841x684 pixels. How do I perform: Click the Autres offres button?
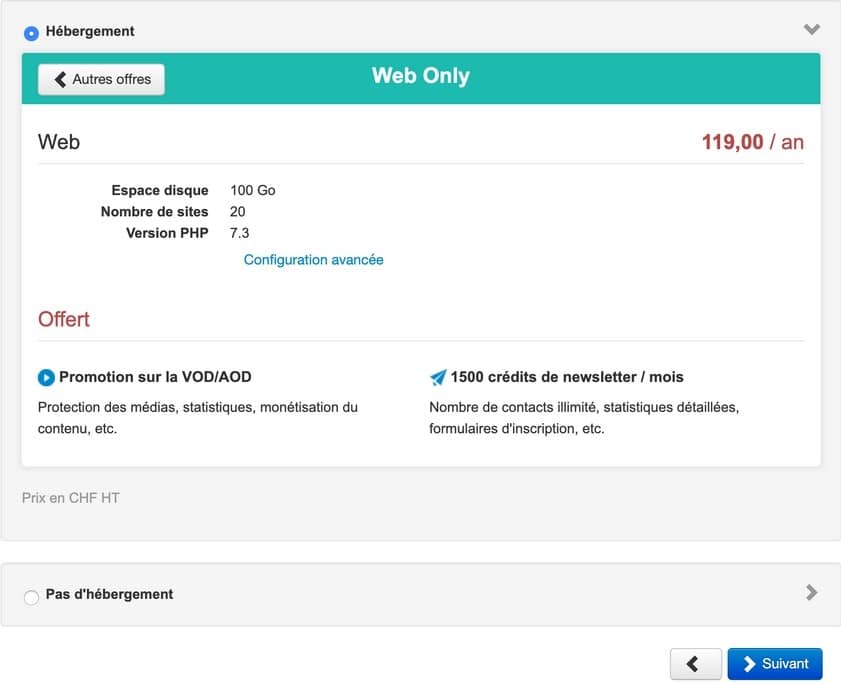tap(101, 79)
